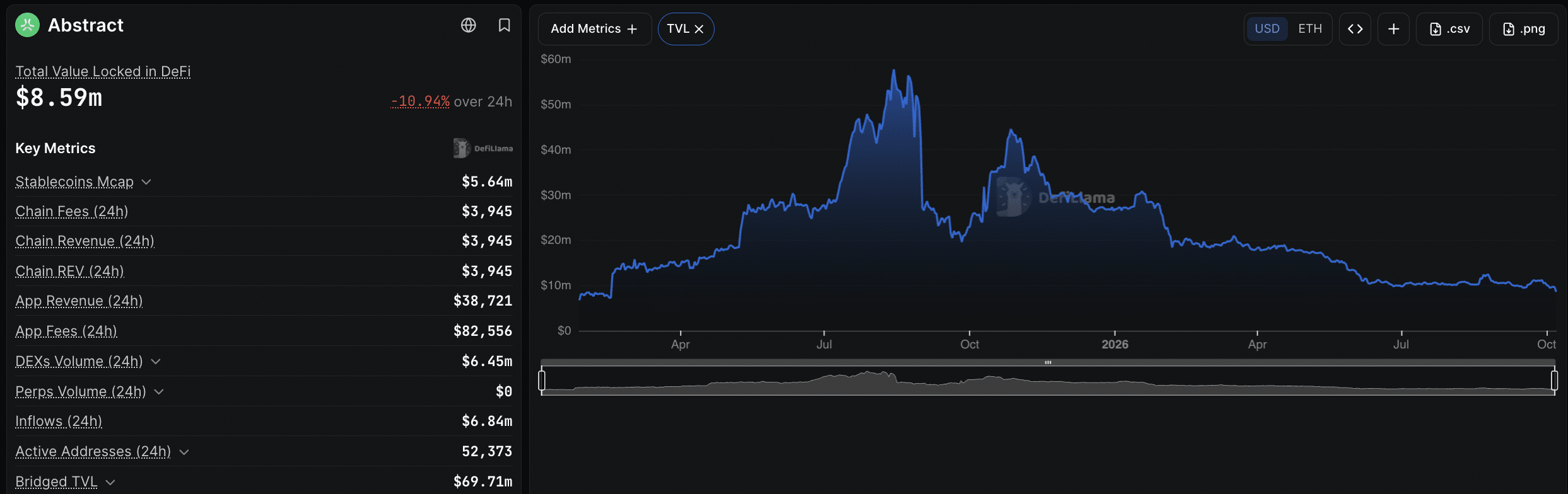Expand Perps Volume (24h) breakdown

(x=159, y=392)
